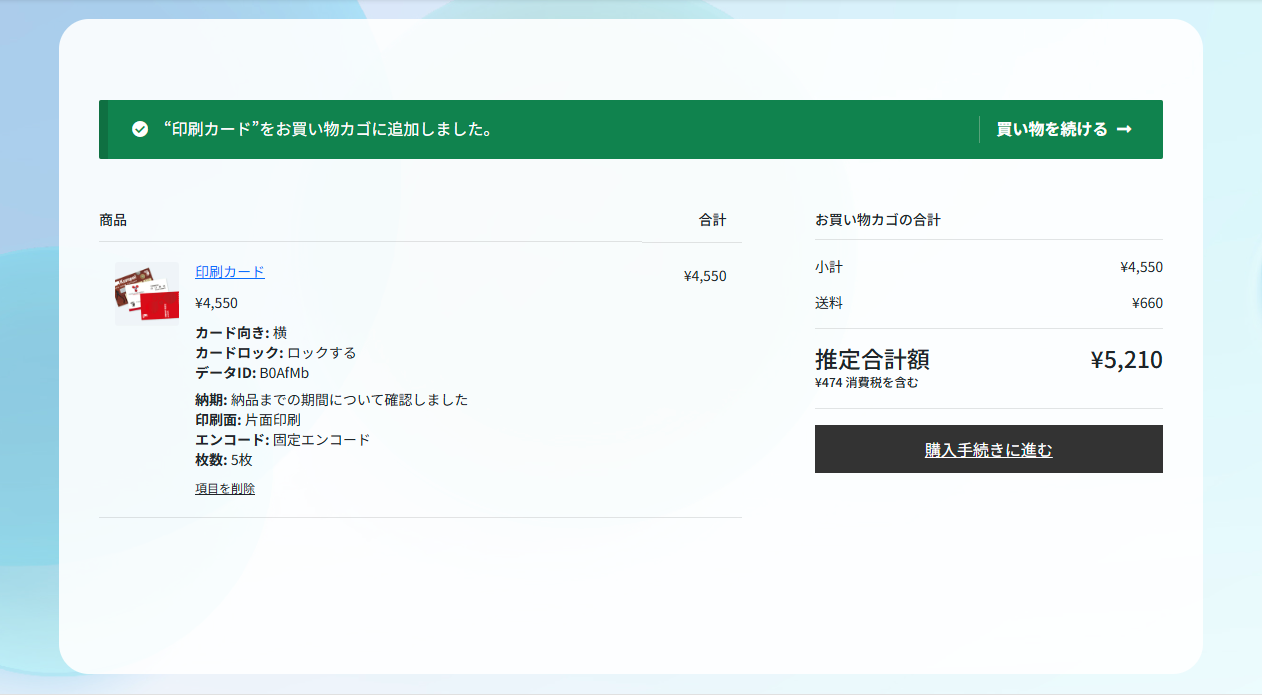Image resolution: width=1262 pixels, height=695 pixels.
Task: Click the 商品 column header
Action: 111,220
